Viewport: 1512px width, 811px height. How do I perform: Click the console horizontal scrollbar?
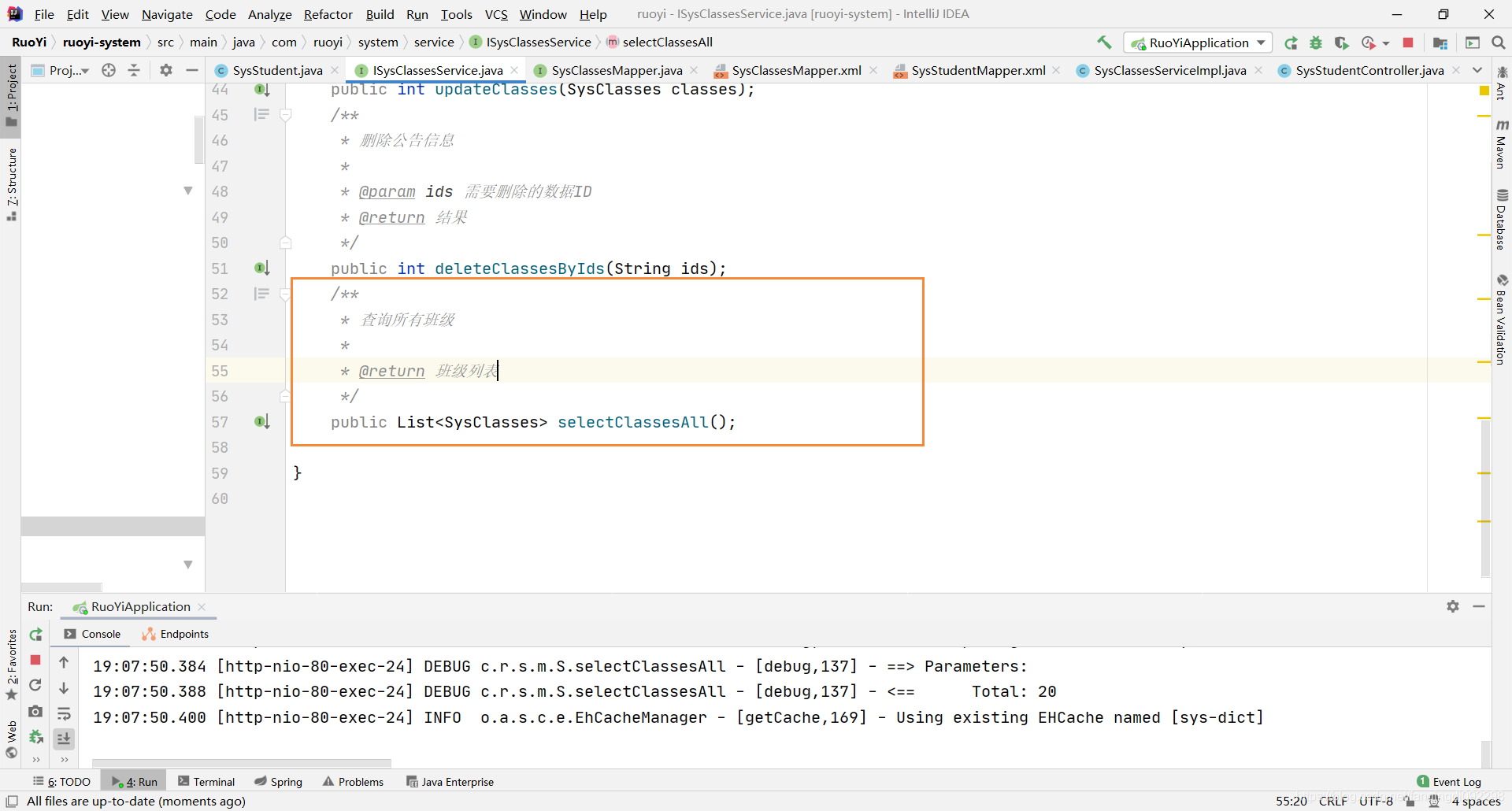(242, 763)
